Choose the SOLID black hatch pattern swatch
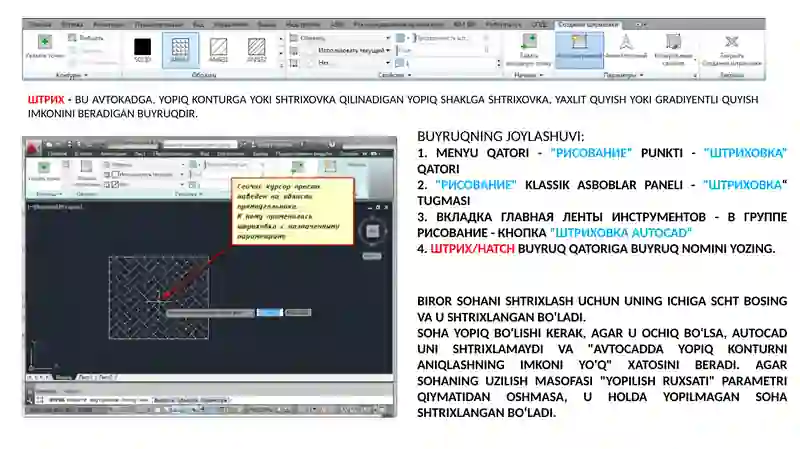The height and width of the screenshot is (449, 800). point(142,49)
